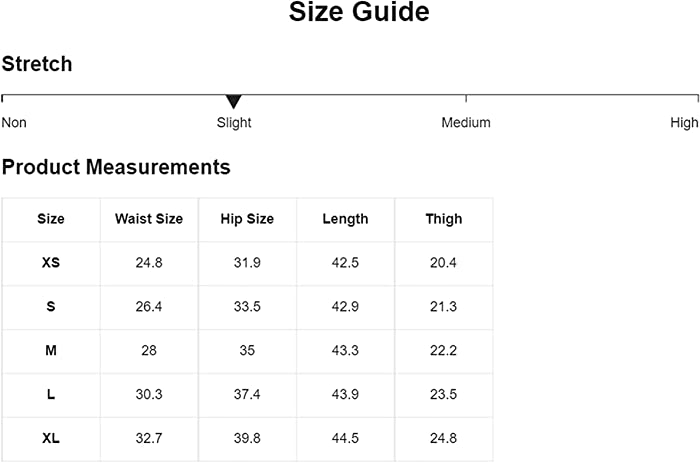Click the Non stretch label
Screen dimensions: 700x463
[14, 122]
